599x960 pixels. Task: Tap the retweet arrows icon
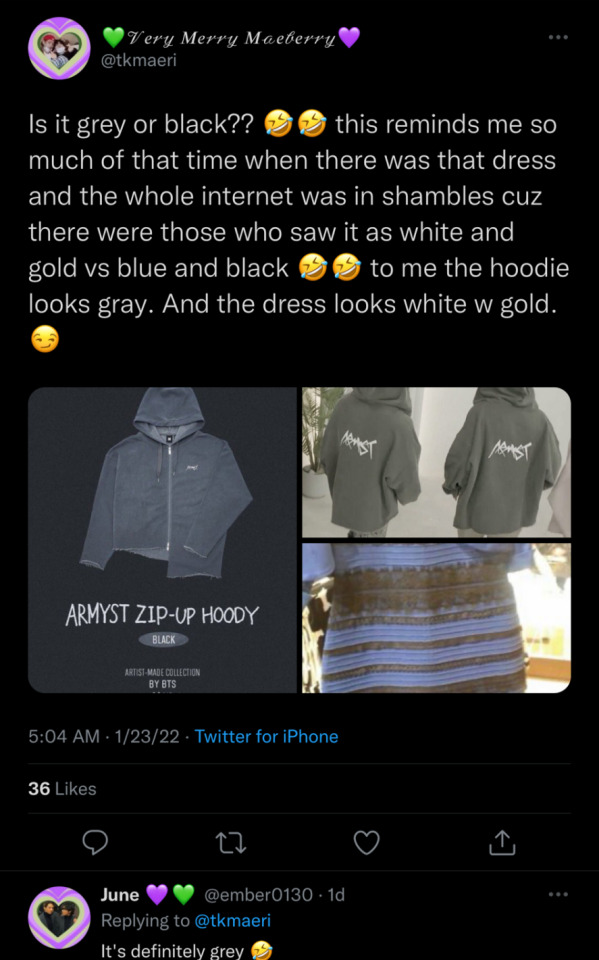pyautogui.click(x=232, y=843)
